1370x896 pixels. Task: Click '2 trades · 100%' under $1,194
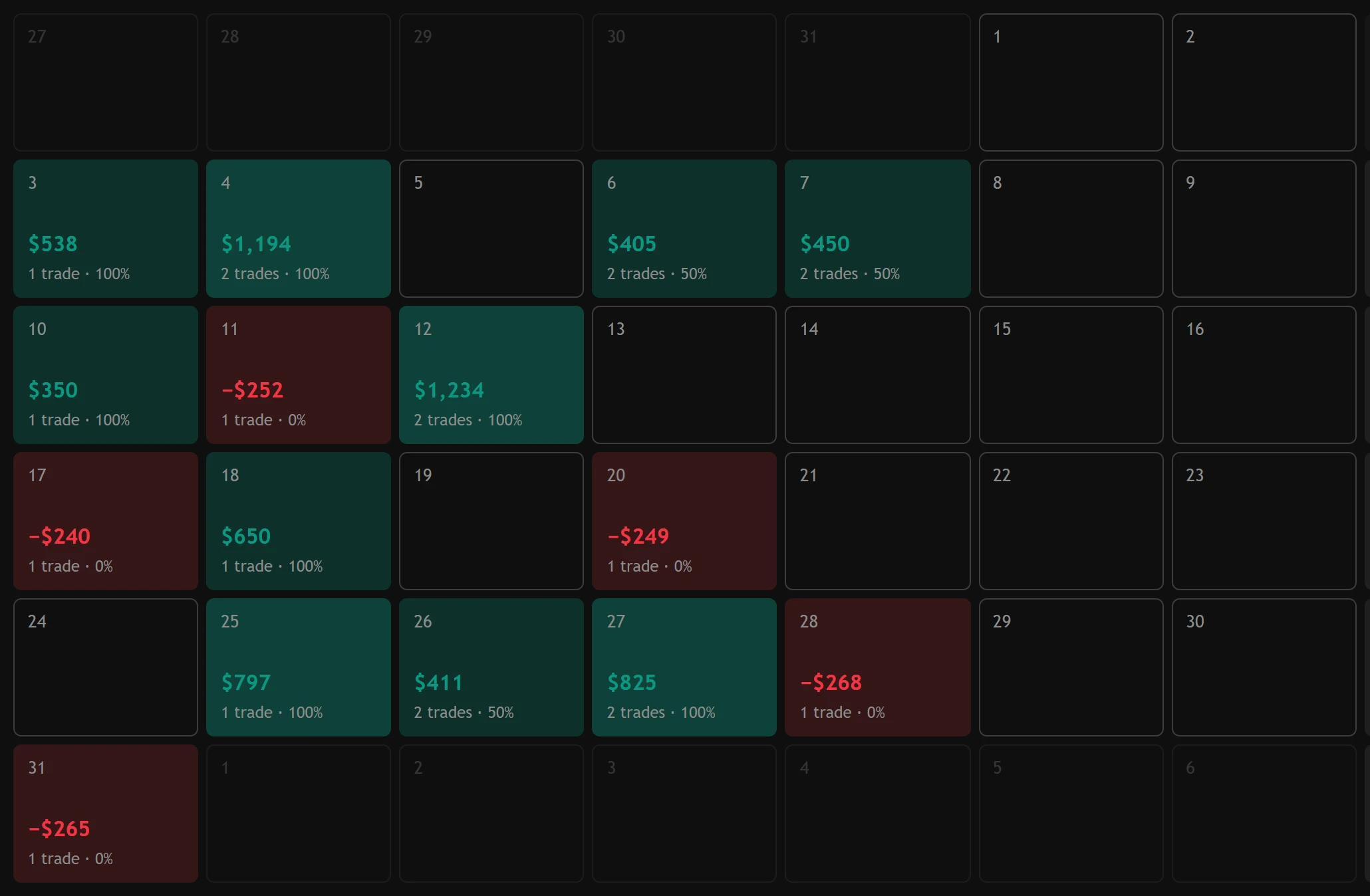(275, 274)
